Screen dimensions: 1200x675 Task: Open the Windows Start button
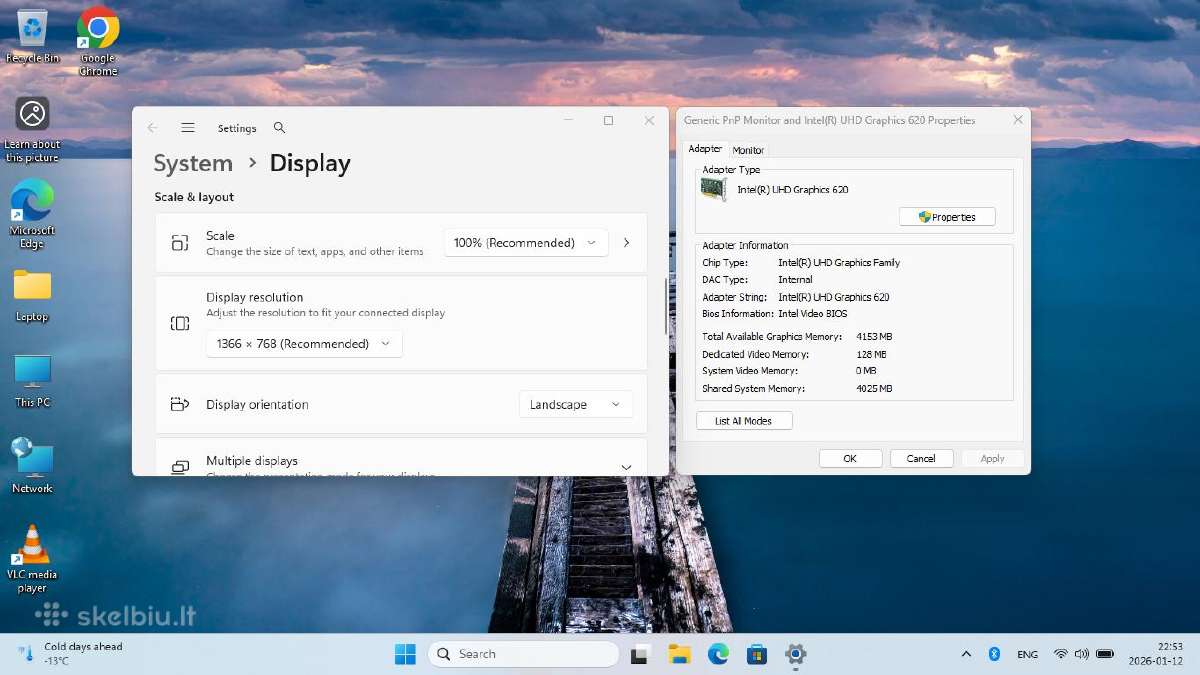[405, 654]
